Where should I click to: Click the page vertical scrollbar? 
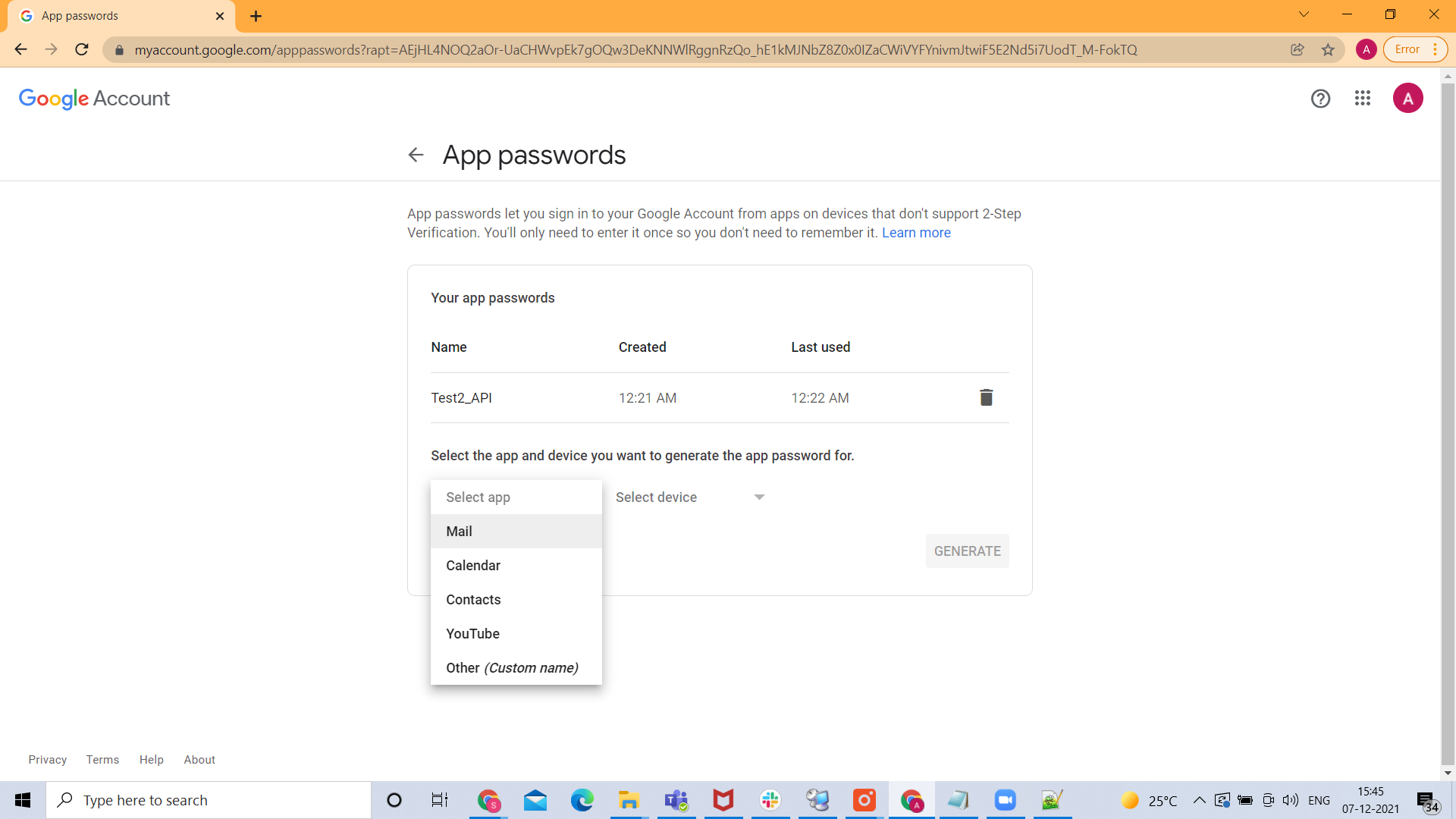(1448, 425)
